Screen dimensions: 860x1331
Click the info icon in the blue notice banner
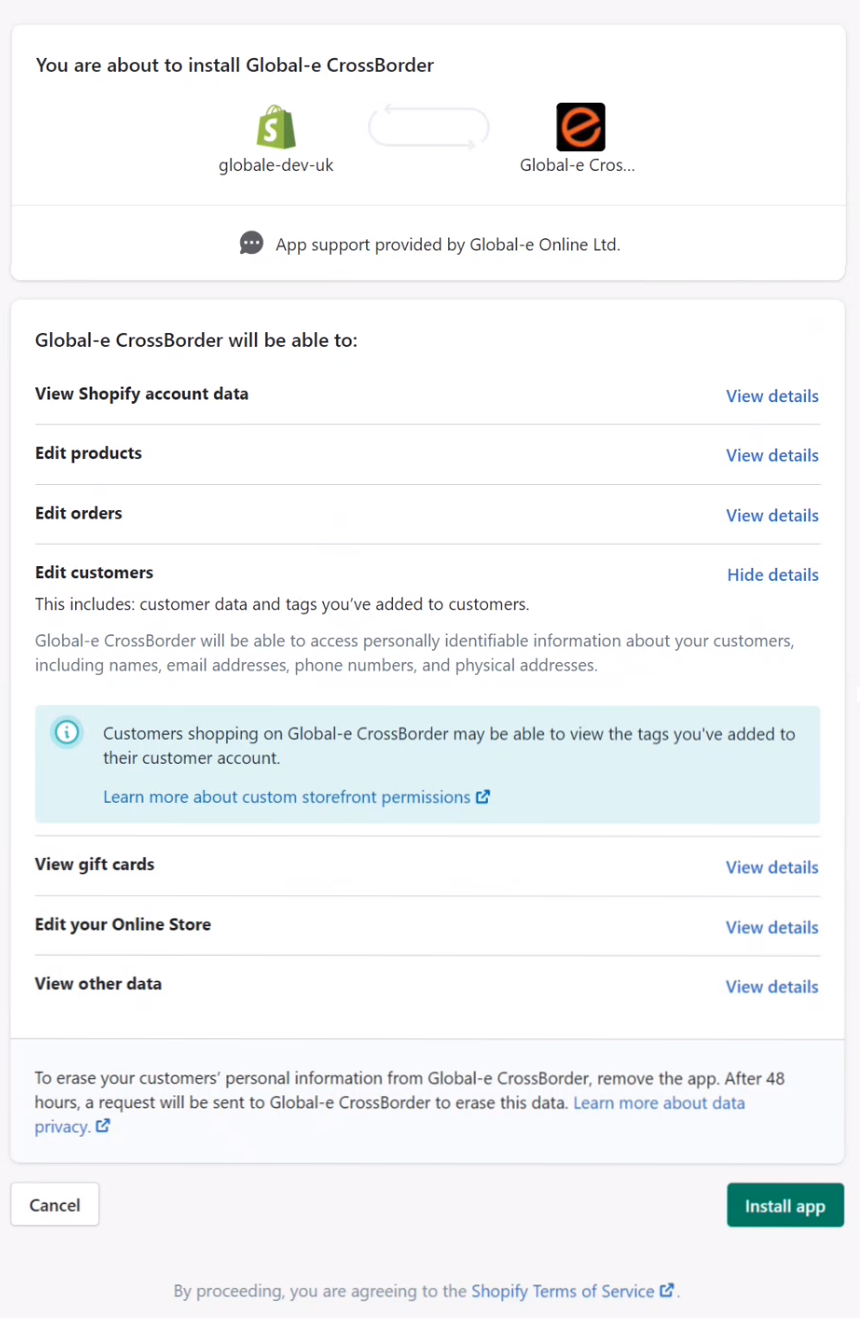tap(66, 732)
